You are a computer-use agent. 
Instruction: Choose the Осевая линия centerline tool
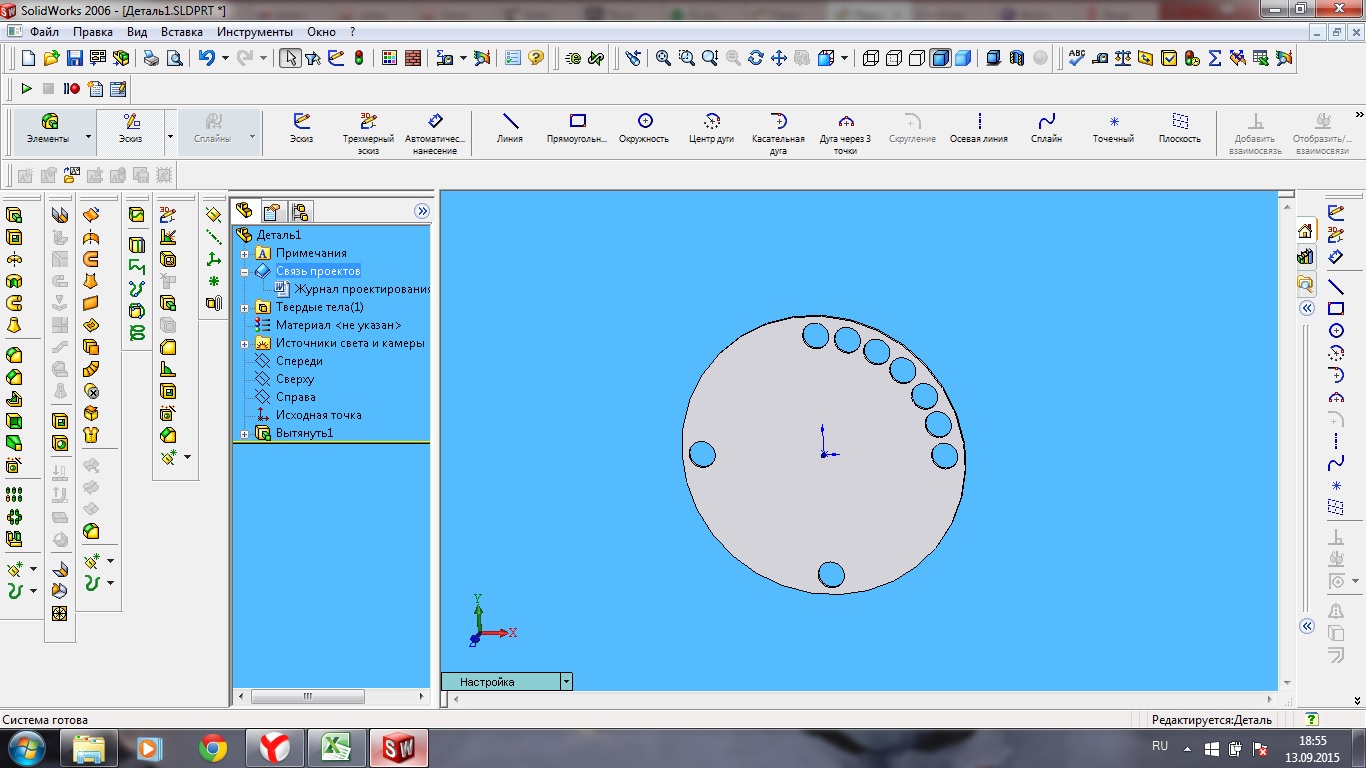coord(978,129)
